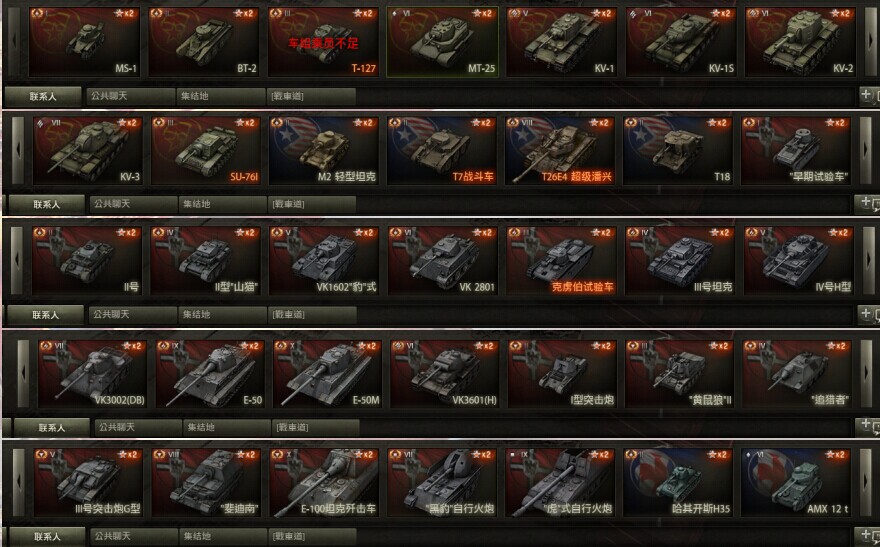Image resolution: width=880 pixels, height=547 pixels.
Task: Open 联系人 button beneath the MS-1 row
Action: pos(43,96)
